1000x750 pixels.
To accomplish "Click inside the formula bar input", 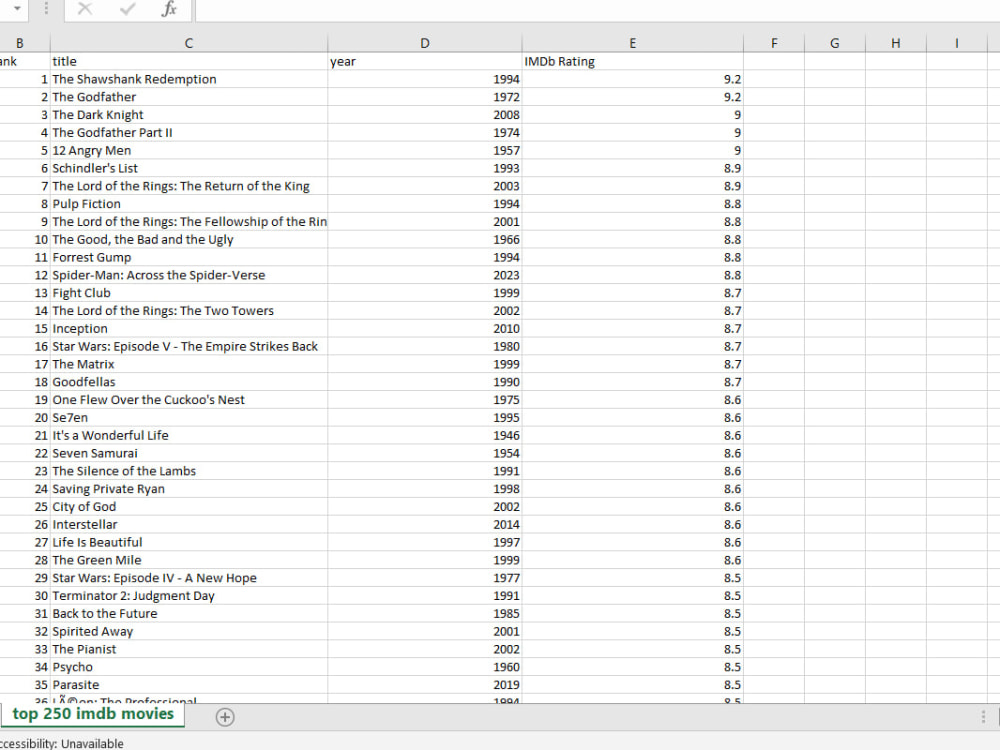I will click(x=597, y=10).
